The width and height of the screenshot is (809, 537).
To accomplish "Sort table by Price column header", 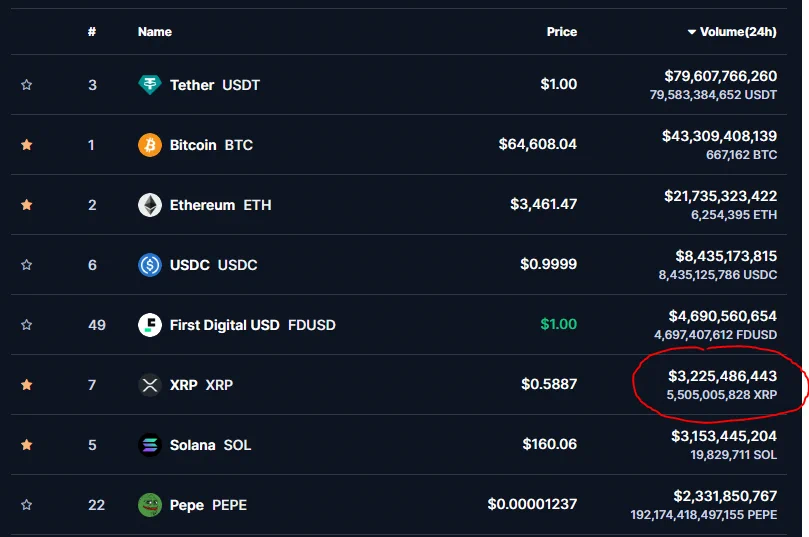I will coord(561,32).
